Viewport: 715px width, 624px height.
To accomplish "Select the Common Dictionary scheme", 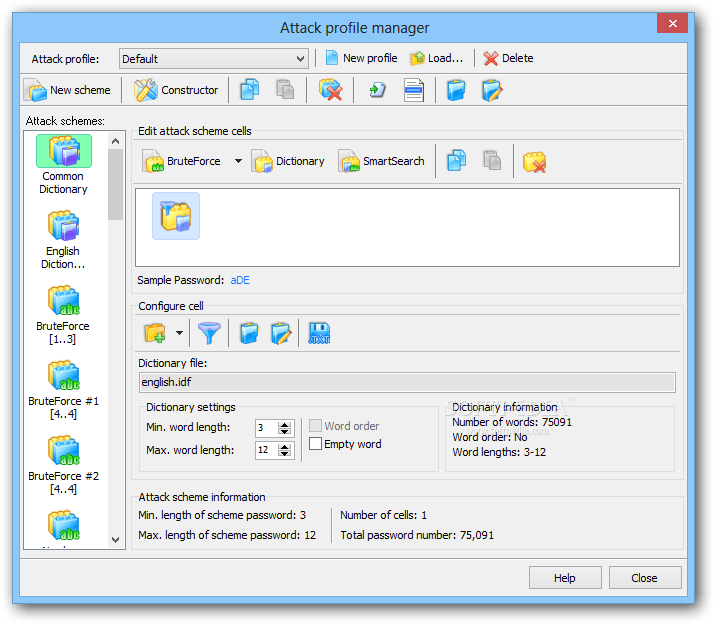I will pyautogui.click(x=63, y=165).
